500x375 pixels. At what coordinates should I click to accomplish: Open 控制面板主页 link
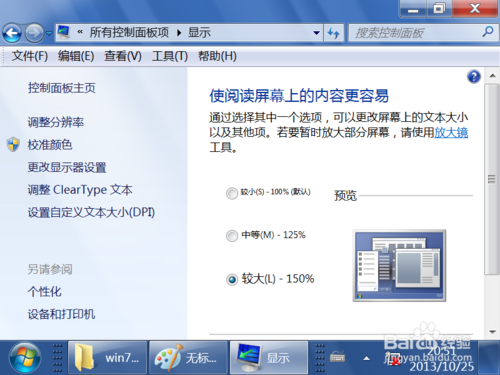62,88
